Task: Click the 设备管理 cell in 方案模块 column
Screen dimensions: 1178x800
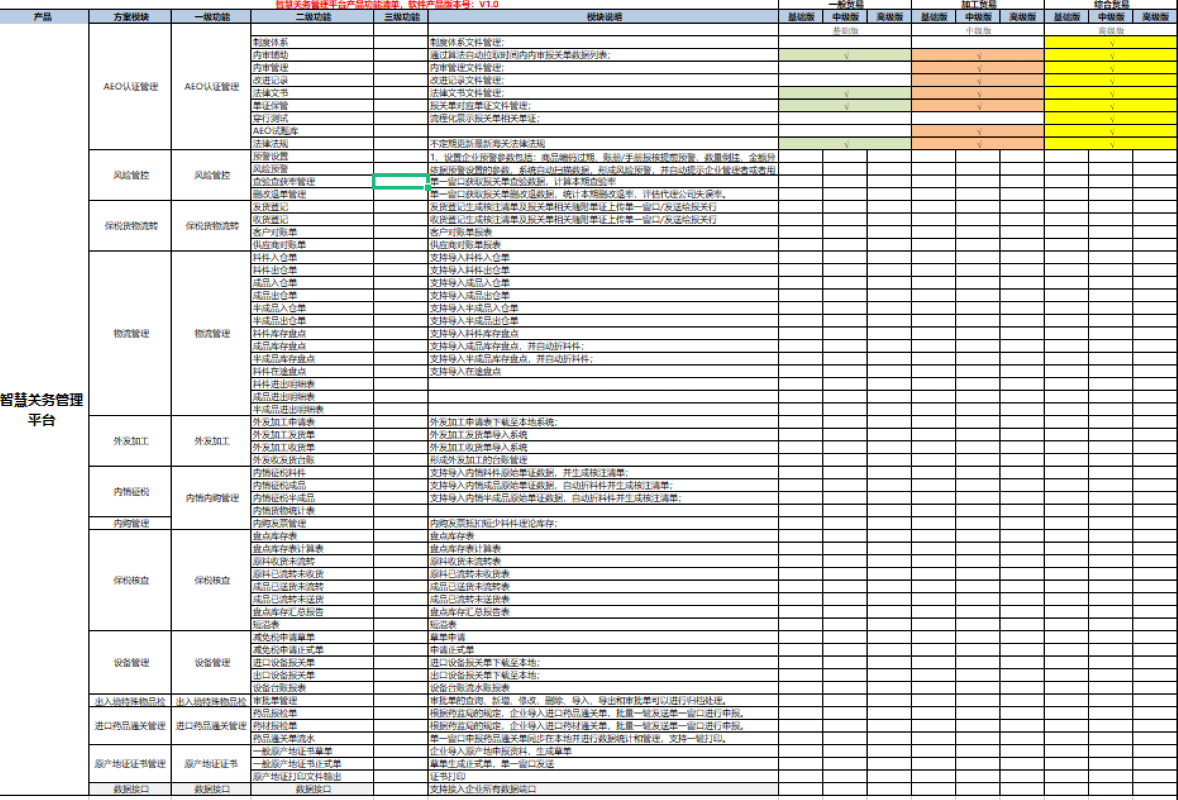Action: (x=130, y=662)
